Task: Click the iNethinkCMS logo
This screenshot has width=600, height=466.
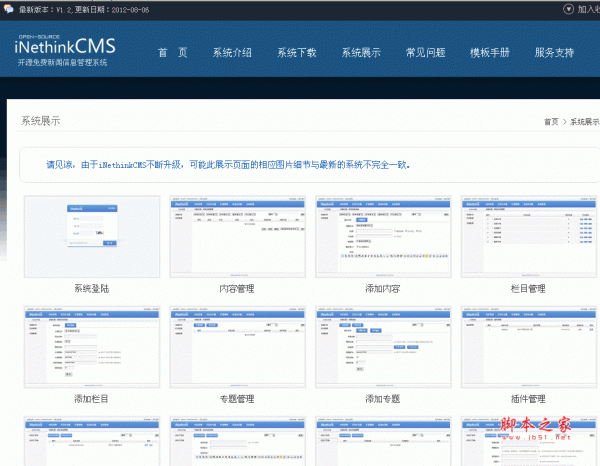Action: (65, 51)
